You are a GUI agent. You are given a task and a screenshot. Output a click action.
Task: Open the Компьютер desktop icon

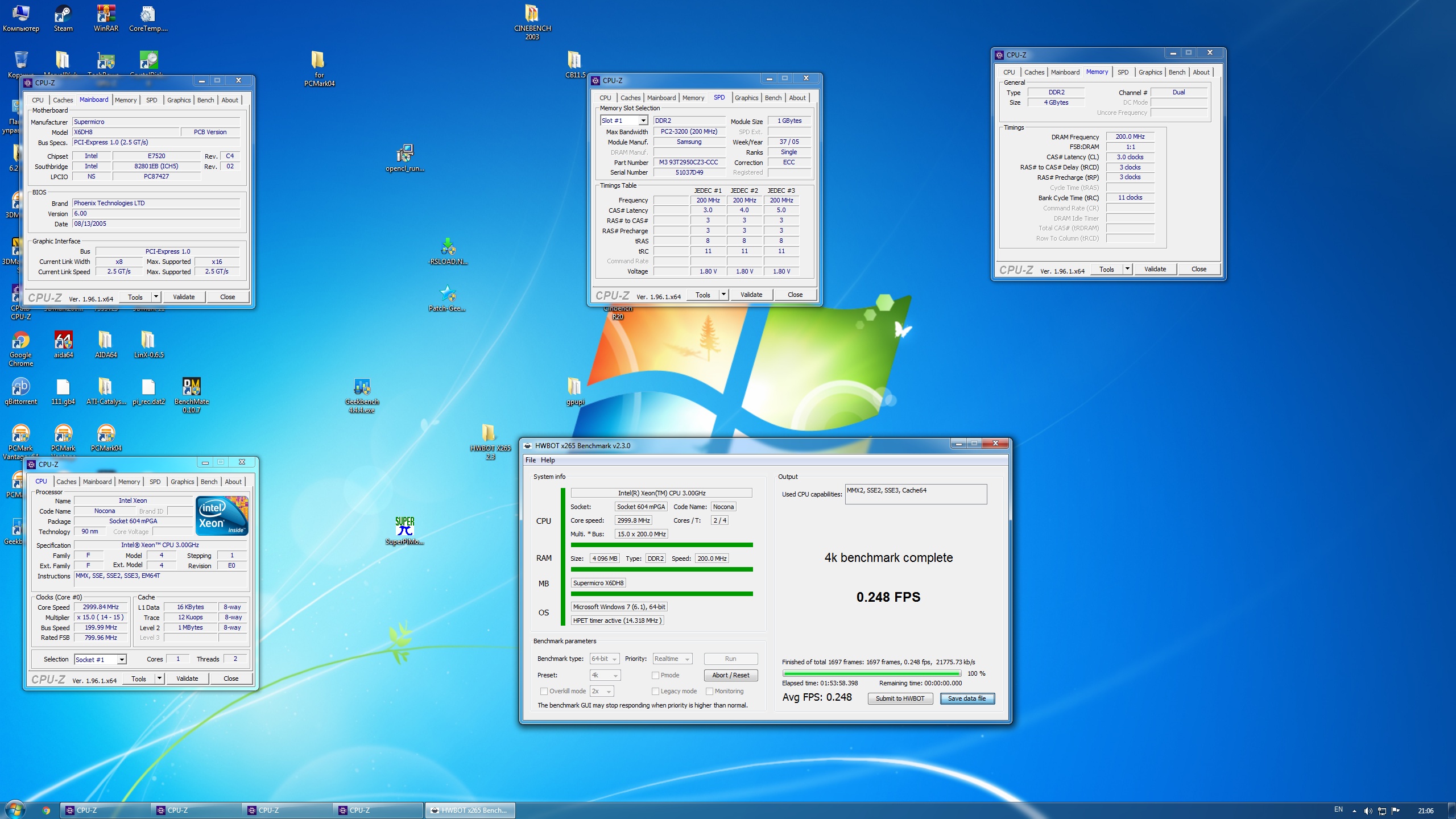(21, 18)
